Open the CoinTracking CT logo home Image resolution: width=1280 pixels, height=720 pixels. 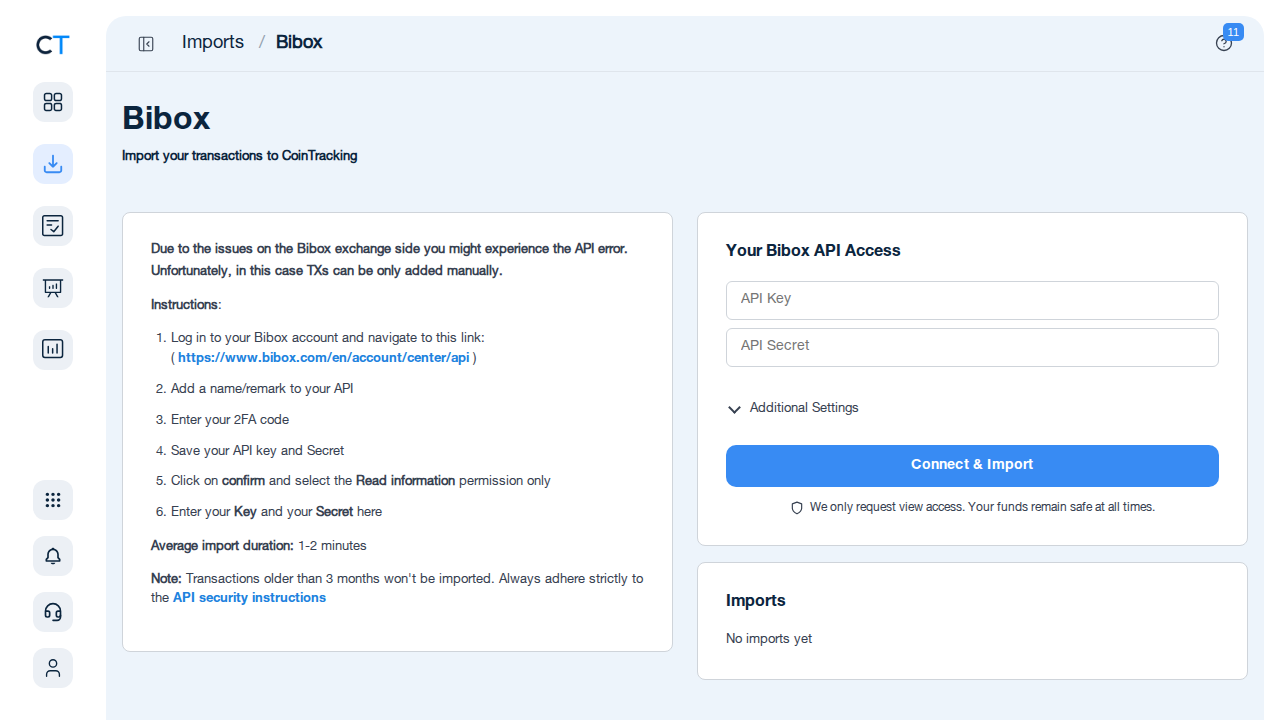[53, 45]
